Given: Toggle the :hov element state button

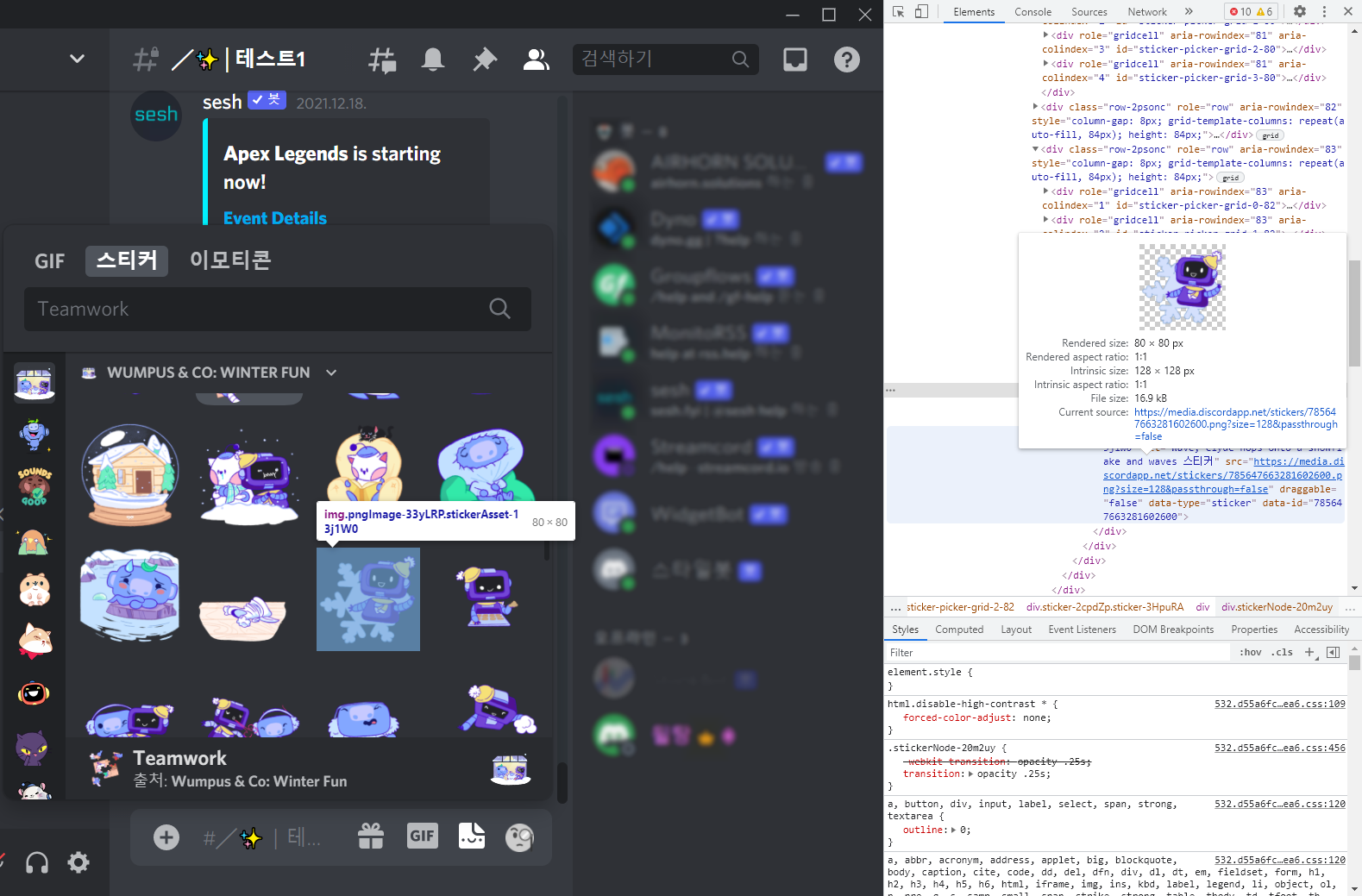Looking at the screenshot, I should pos(1250,652).
